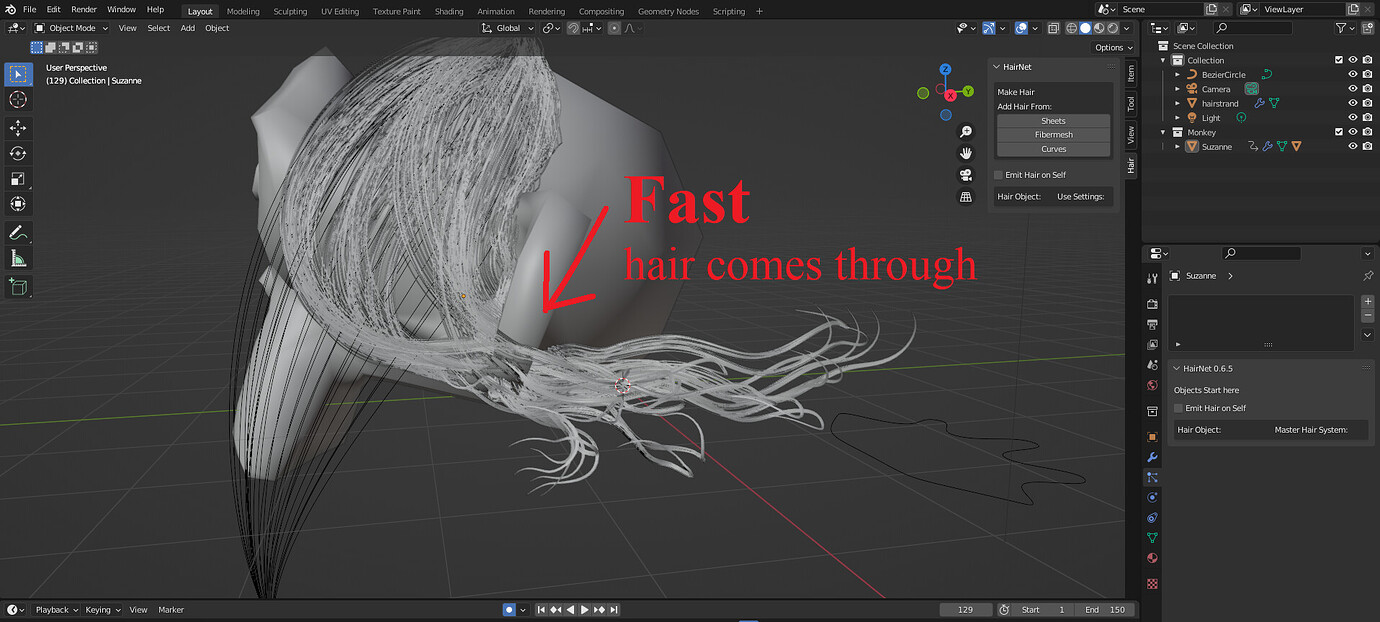Switch to Geometry Nodes workspace tab

click(x=668, y=11)
